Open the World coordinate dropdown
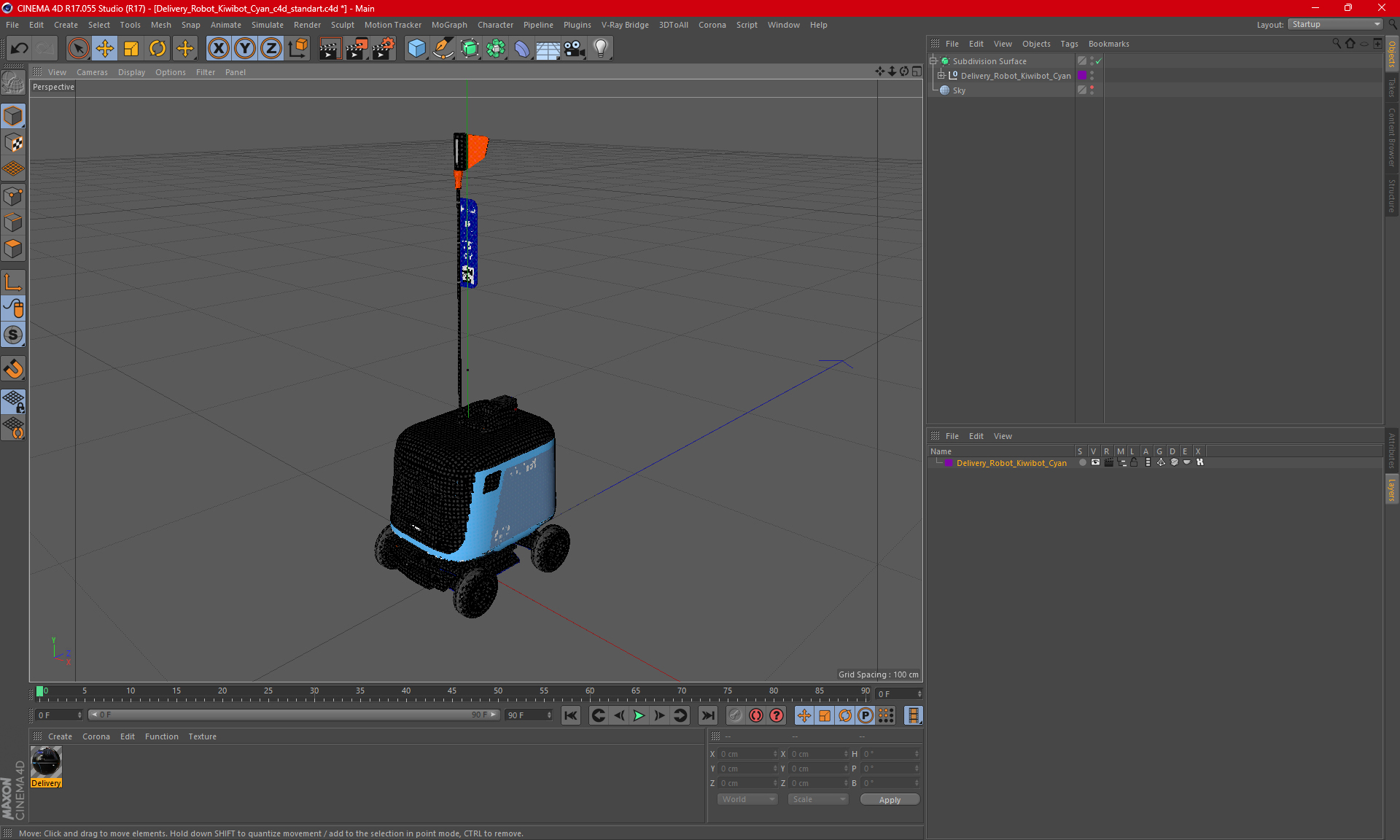The height and width of the screenshot is (840, 1400). pyautogui.click(x=747, y=799)
